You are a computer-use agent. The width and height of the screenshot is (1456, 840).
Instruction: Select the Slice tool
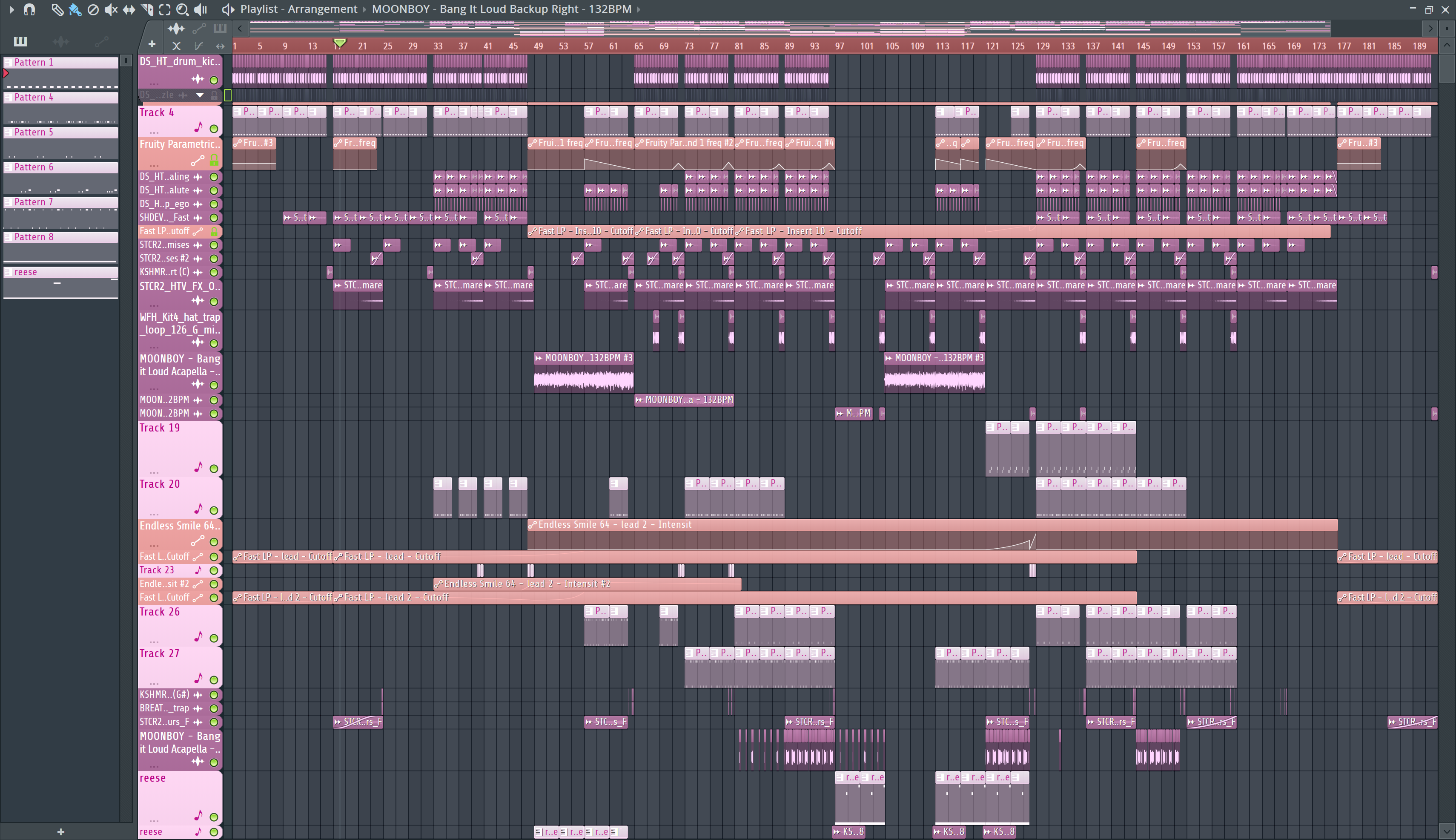pyautogui.click(x=147, y=9)
